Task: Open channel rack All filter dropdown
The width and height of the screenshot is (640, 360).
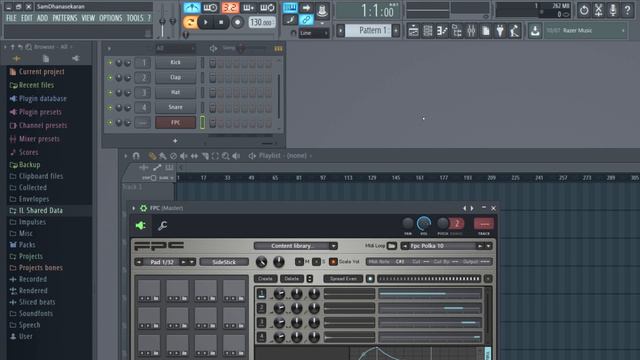Action: click(x=175, y=49)
